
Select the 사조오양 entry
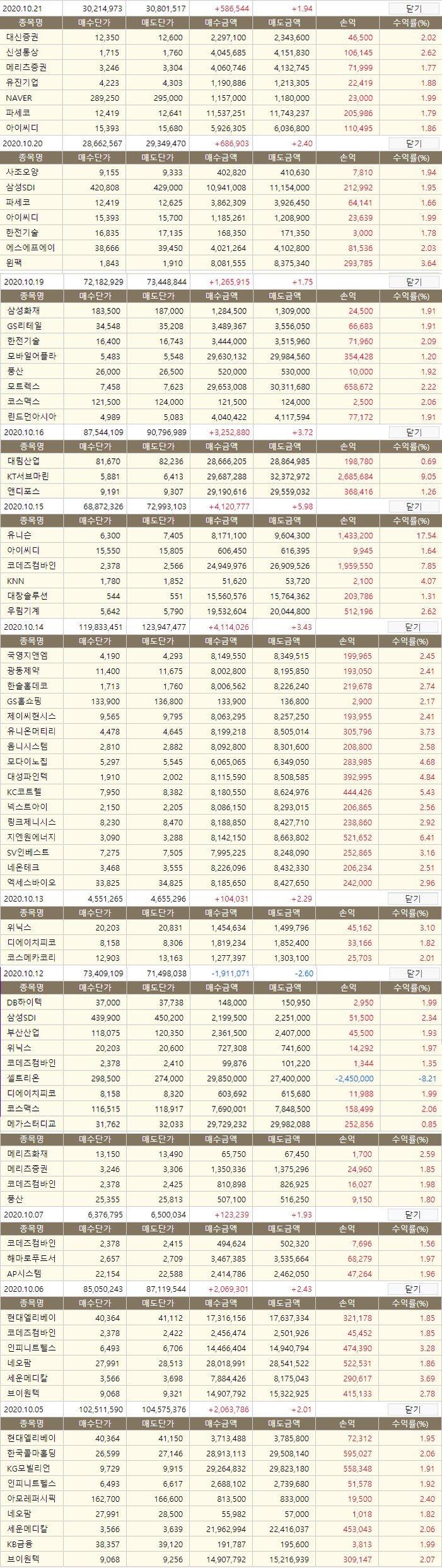click(221, 172)
